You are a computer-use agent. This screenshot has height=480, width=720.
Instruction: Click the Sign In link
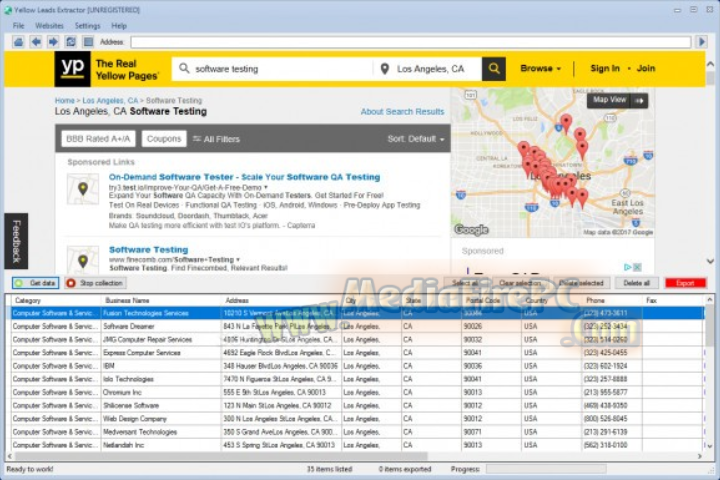(x=605, y=68)
